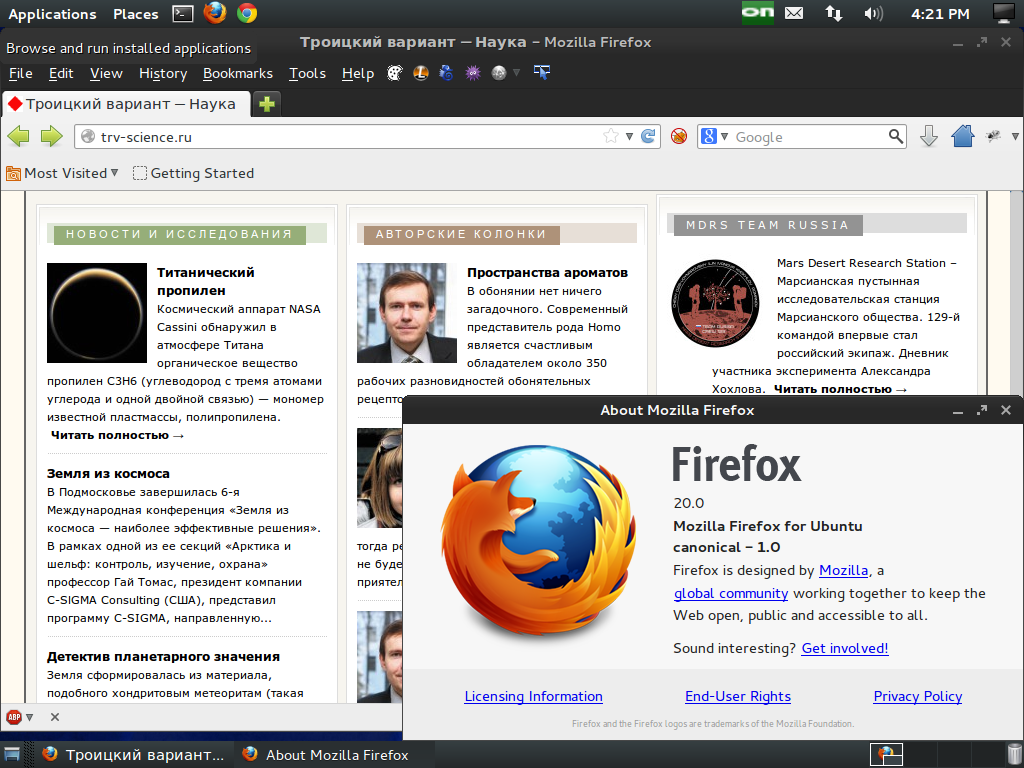Image resolution: width=1024 pixels, height=768 pixels.
Task: Click 'Пространства ароматов' column headline
Action: coord(547,272)
